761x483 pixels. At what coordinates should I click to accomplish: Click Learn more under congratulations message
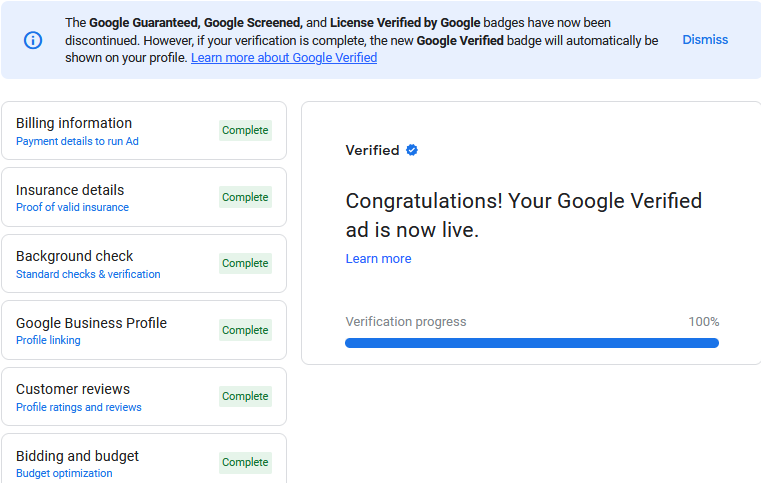pyautogui.click(x=378, y=259)
